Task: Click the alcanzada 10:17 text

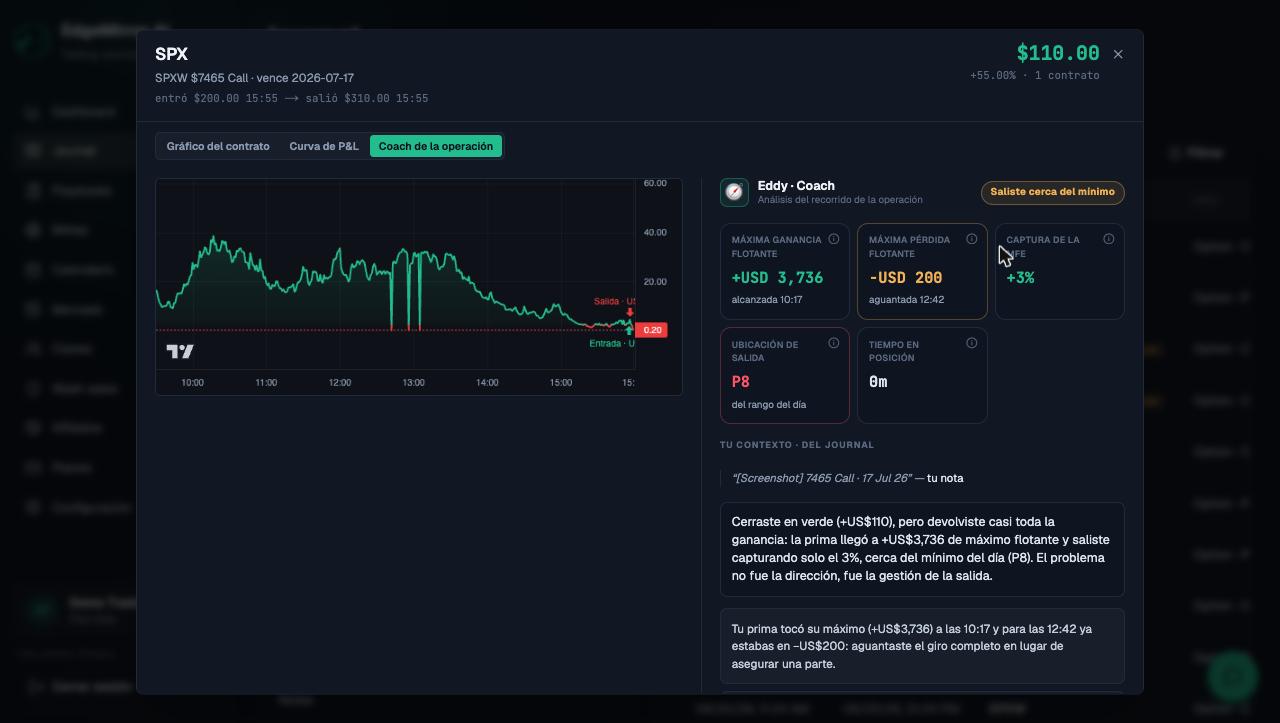Action: coord(767,300)
